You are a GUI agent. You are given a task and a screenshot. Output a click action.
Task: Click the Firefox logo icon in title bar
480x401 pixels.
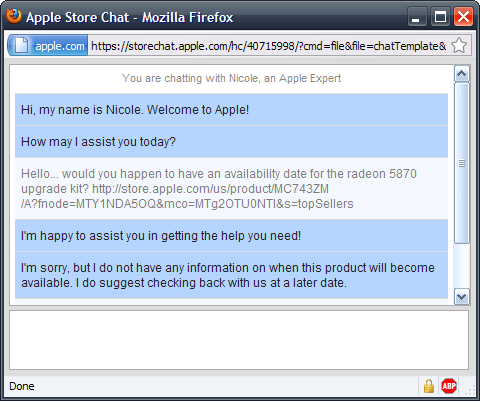click(14, 16)
